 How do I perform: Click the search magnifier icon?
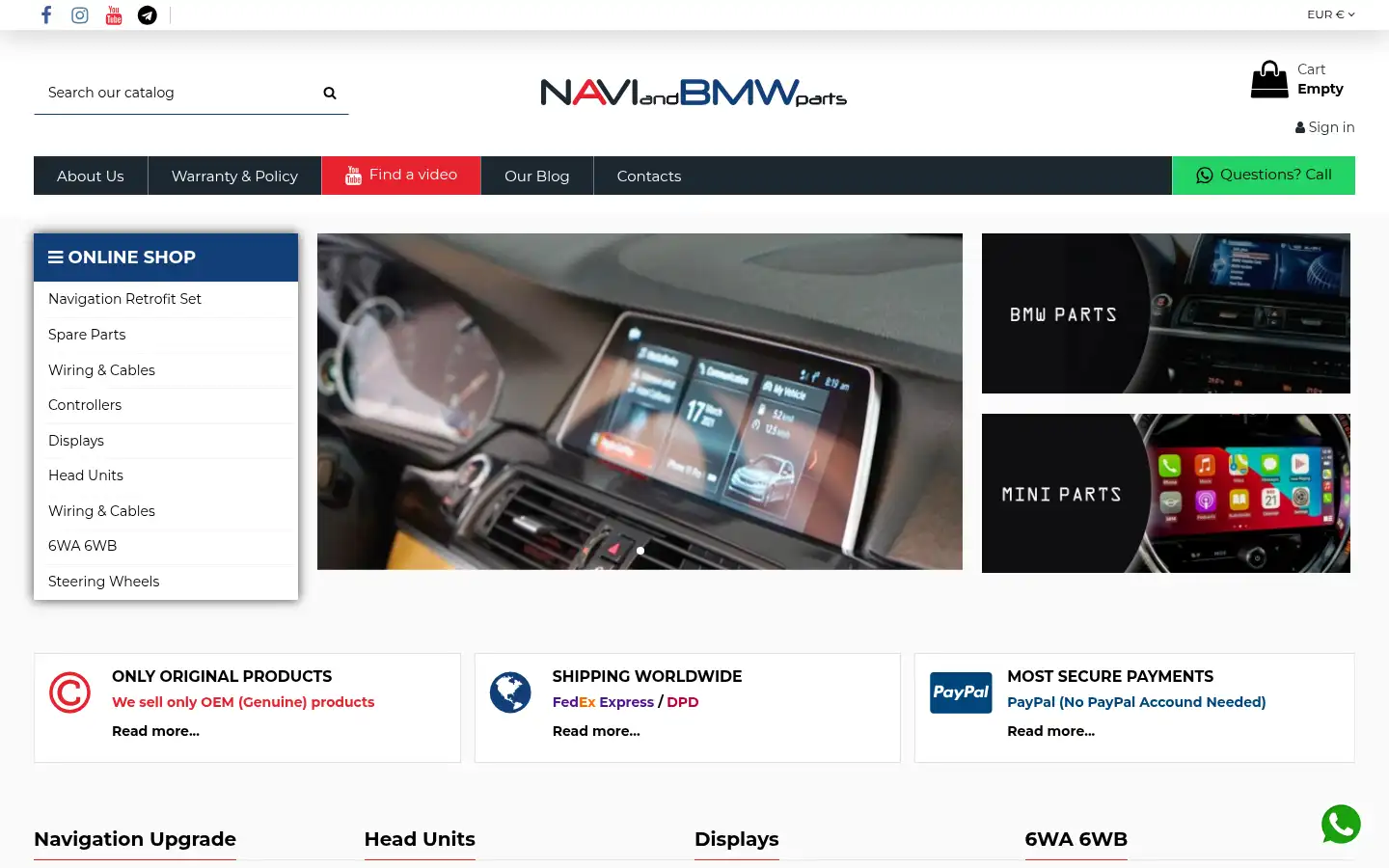330,94
